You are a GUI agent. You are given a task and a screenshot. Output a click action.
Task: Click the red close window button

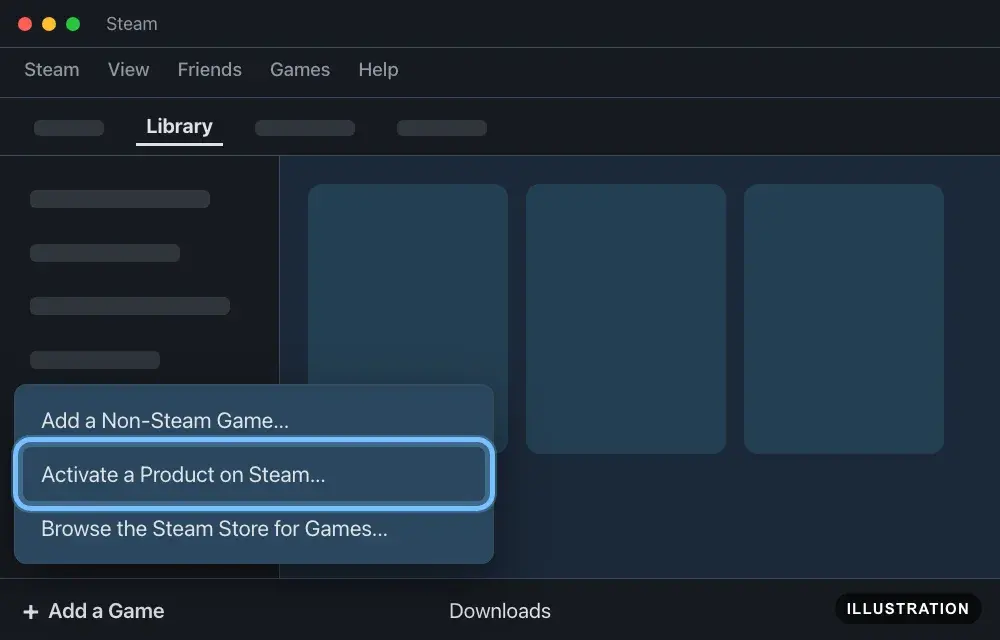point(25,24)
